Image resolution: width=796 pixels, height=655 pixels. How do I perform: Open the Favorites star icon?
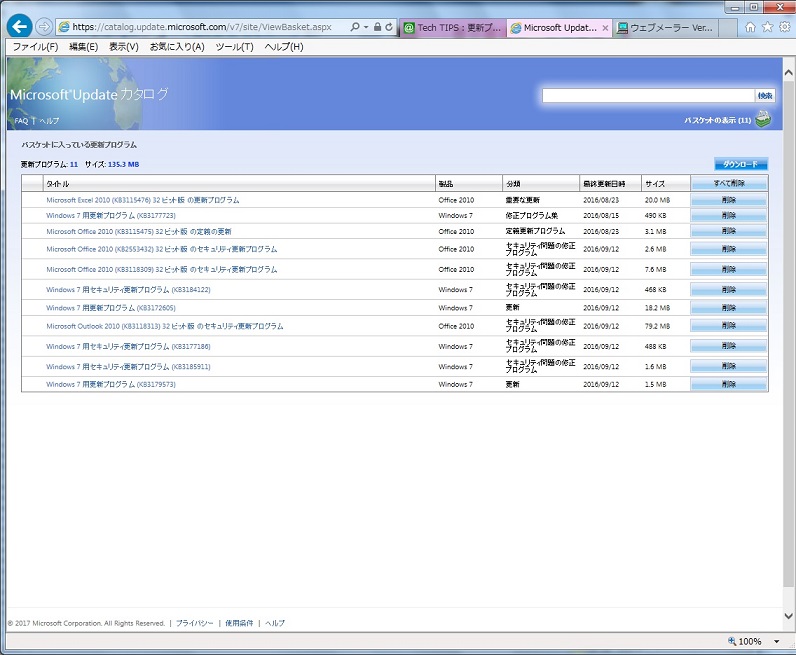click(768, 27)
